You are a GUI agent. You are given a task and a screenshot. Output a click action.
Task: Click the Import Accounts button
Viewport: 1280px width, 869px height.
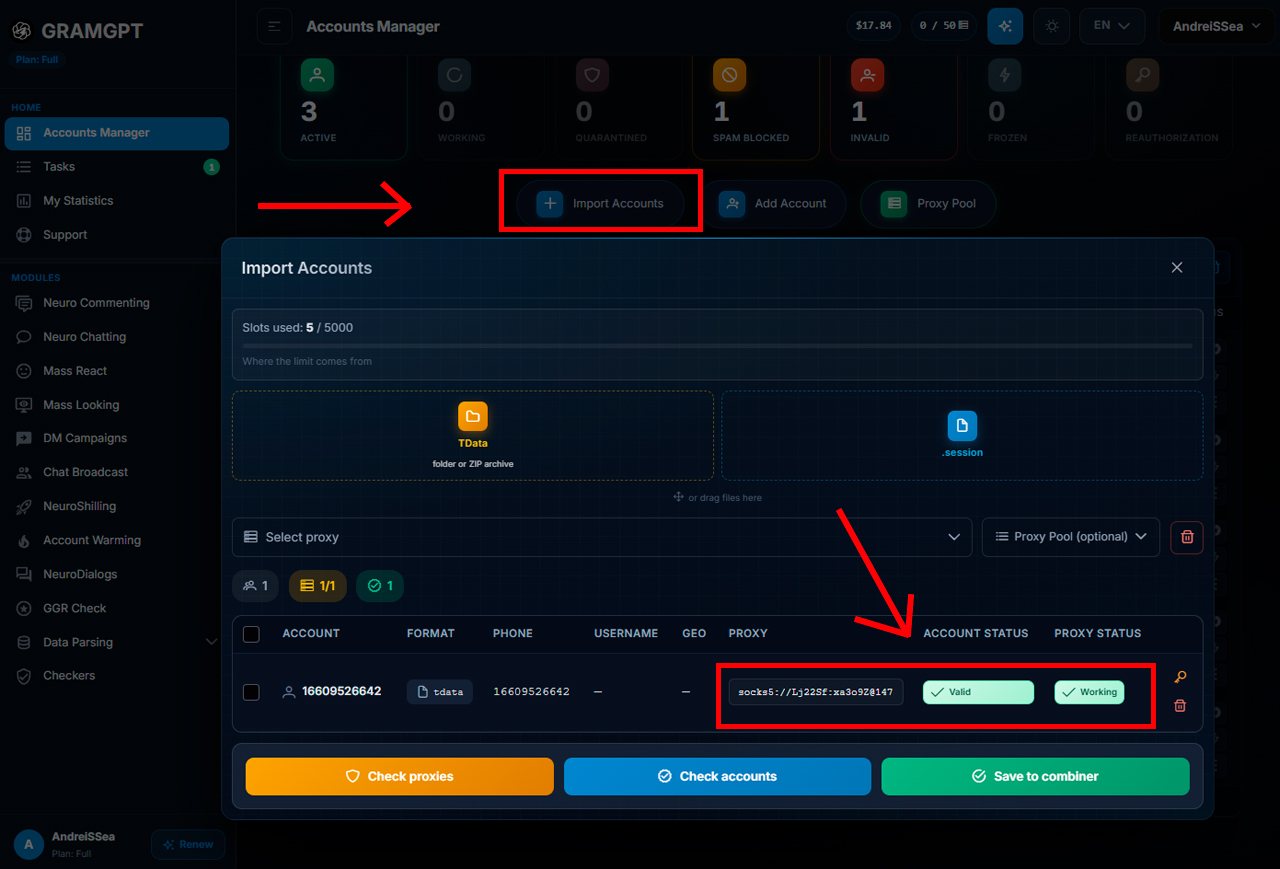(600, 203)
